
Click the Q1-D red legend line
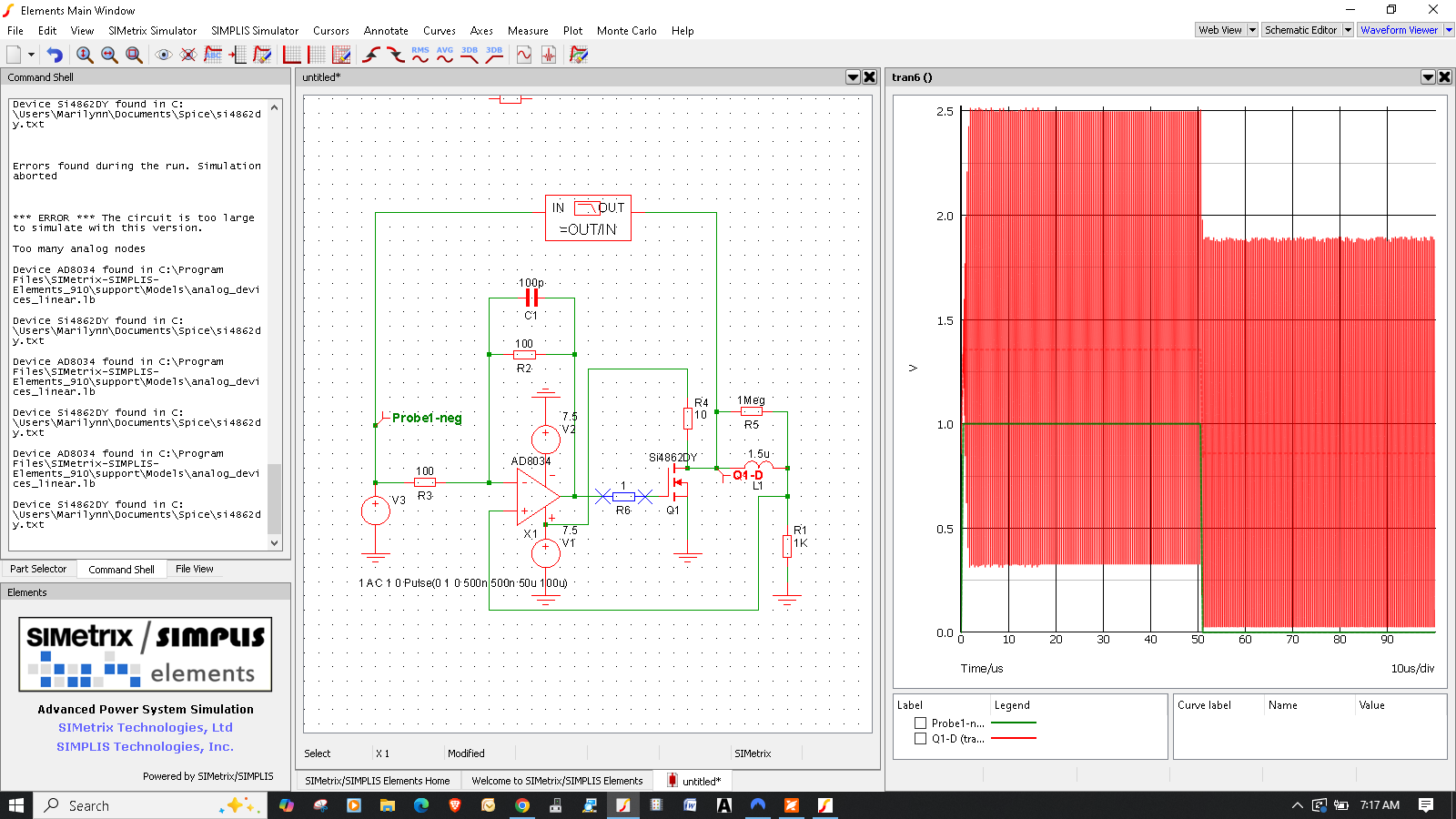click(1014, 738)
